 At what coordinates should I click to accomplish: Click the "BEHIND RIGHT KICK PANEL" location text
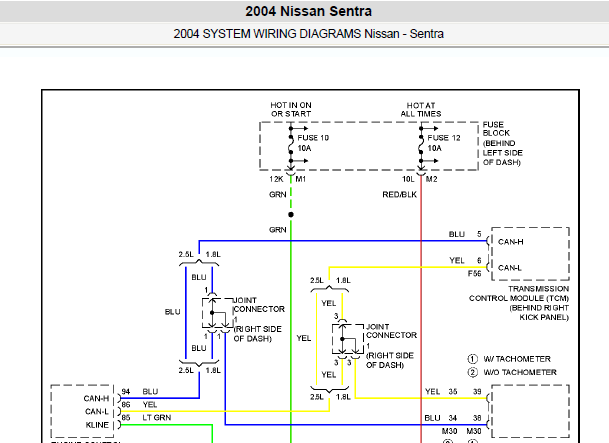(x=539, y=313)
